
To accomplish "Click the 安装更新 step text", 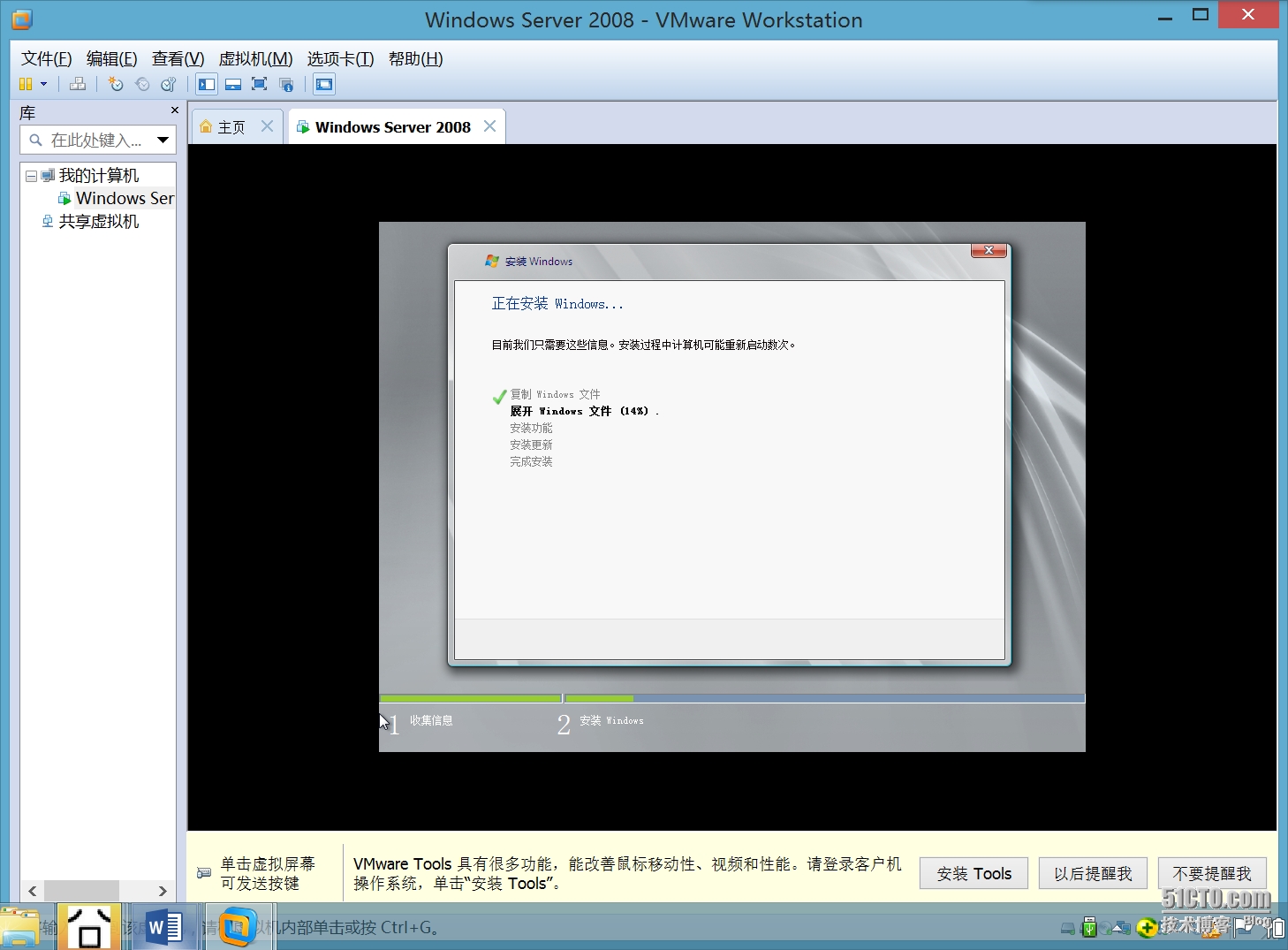I will pyautogui.click(x=531, y=445).
